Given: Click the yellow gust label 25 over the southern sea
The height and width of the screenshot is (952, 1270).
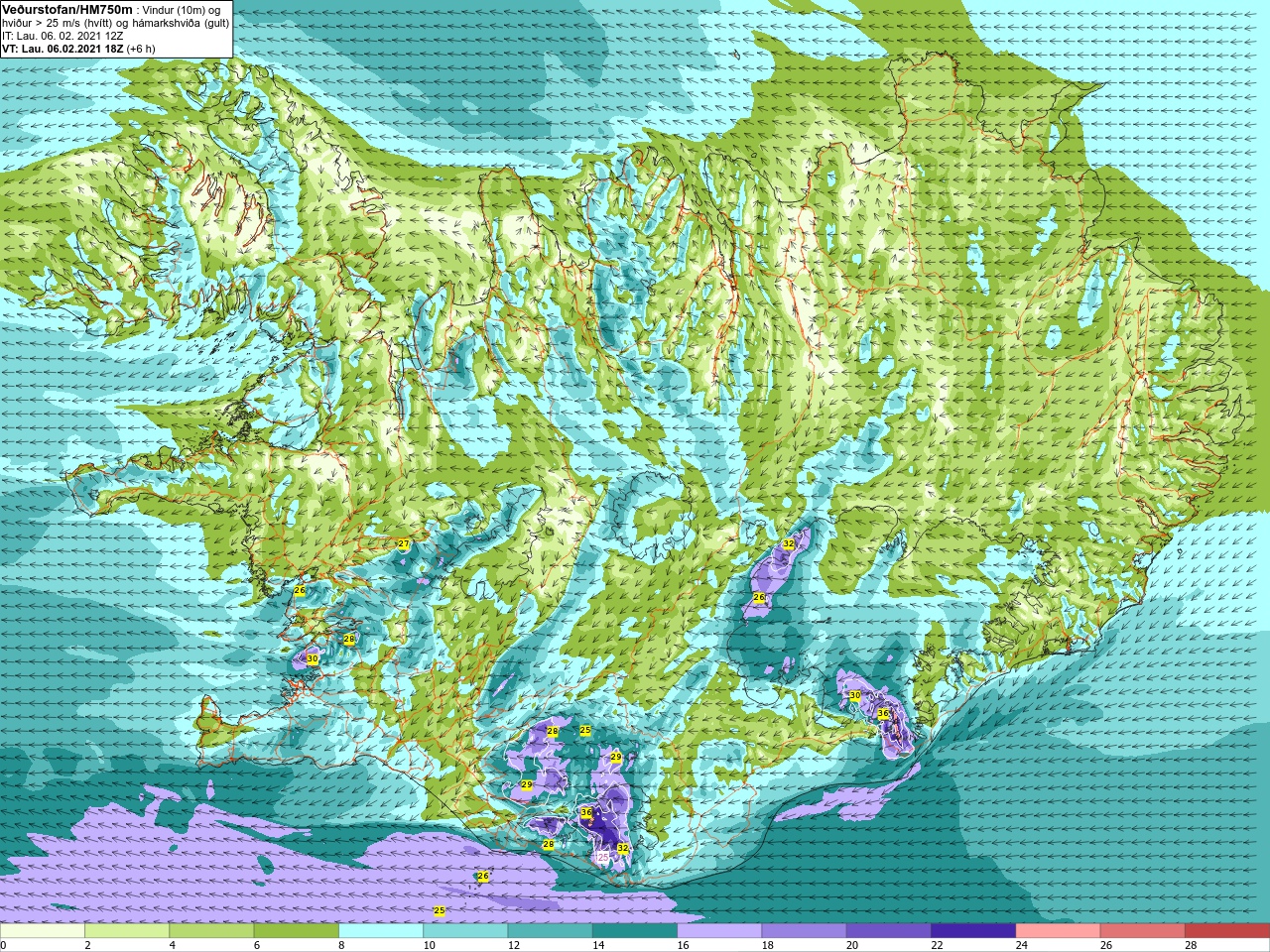Looking at the screenshot, I should tap(439, 910).
